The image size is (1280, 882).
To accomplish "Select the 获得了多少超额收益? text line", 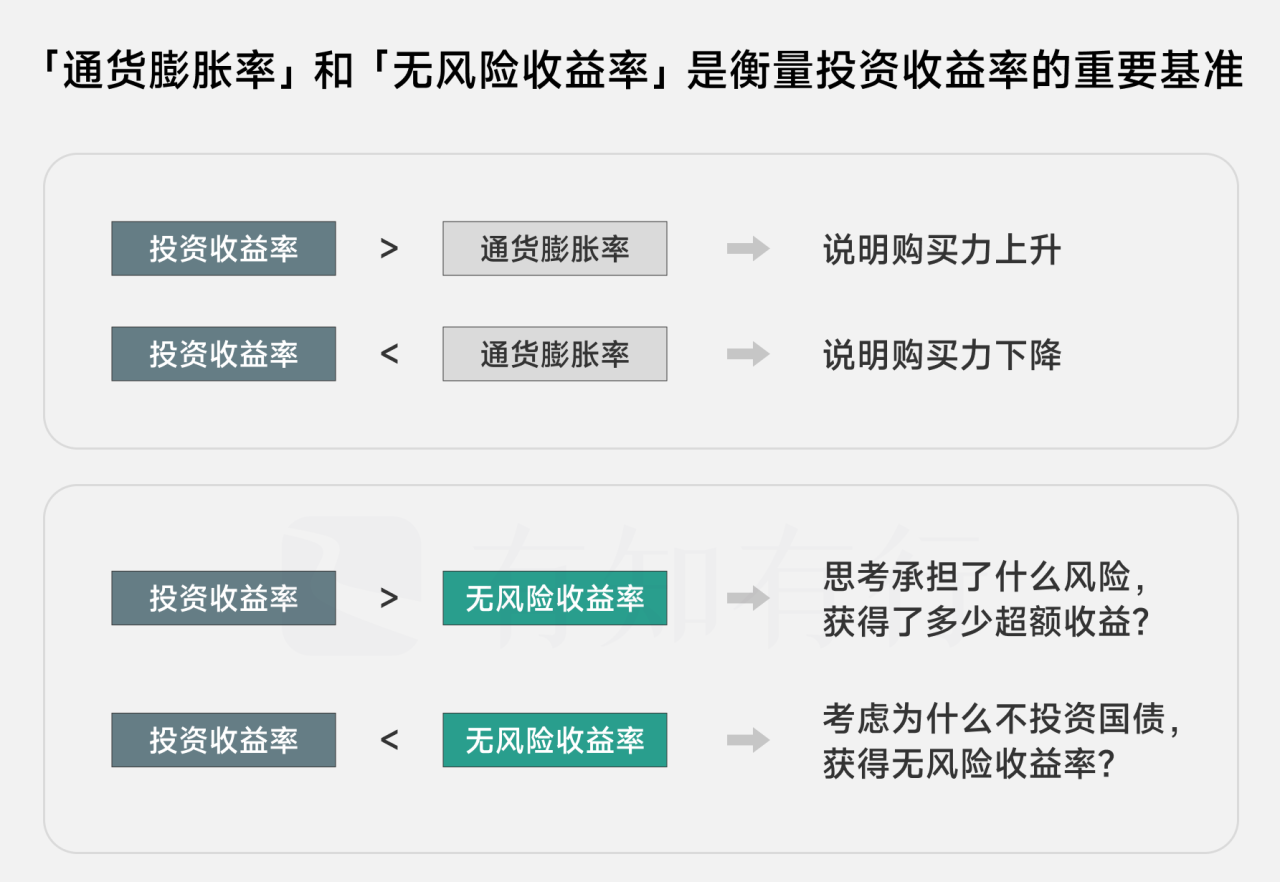I will pyautogui.click(x=985, y=622).
